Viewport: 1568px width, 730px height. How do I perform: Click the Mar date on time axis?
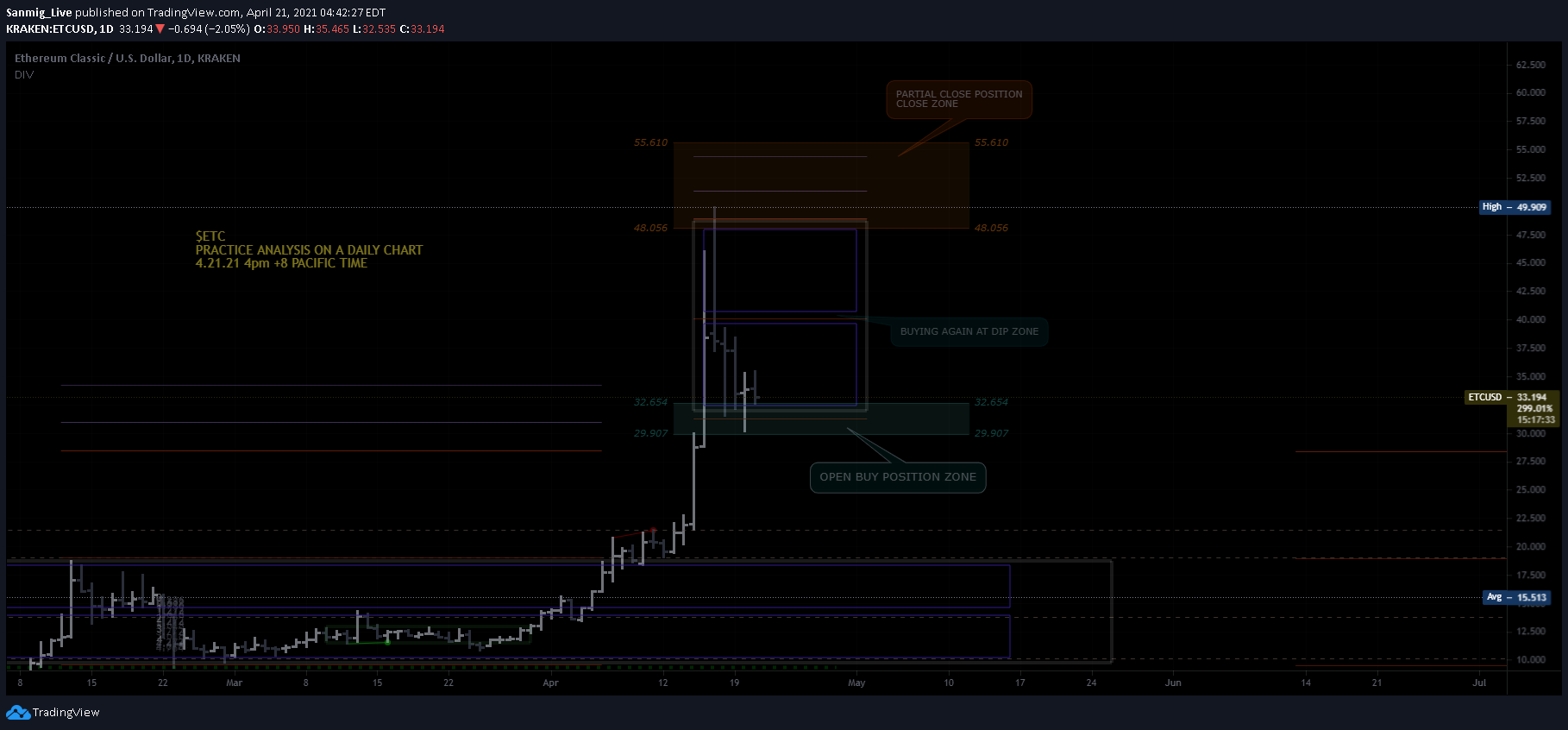click(x=234, y=683)
